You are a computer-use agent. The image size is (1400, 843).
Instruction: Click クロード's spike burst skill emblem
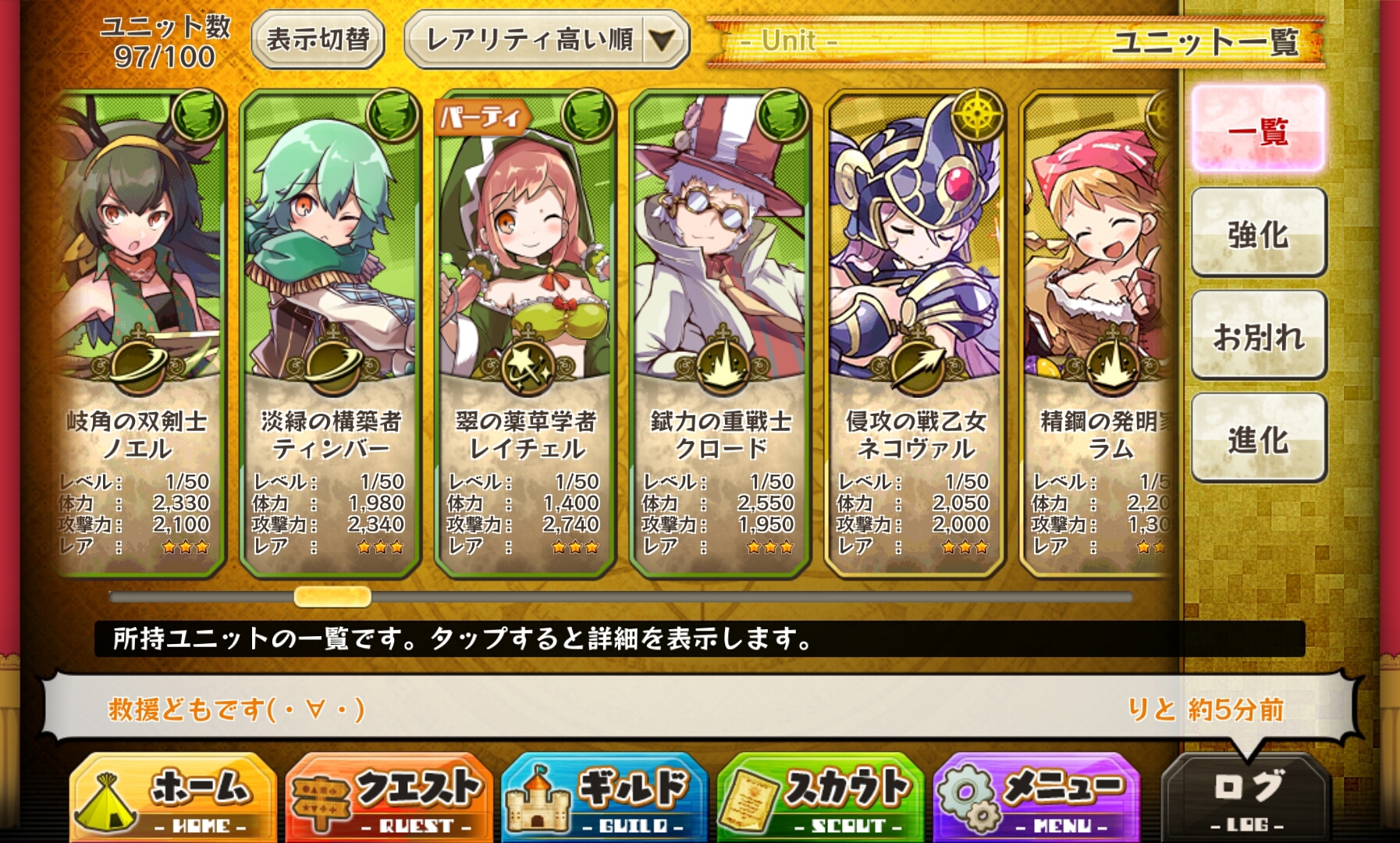click(723, 364)
